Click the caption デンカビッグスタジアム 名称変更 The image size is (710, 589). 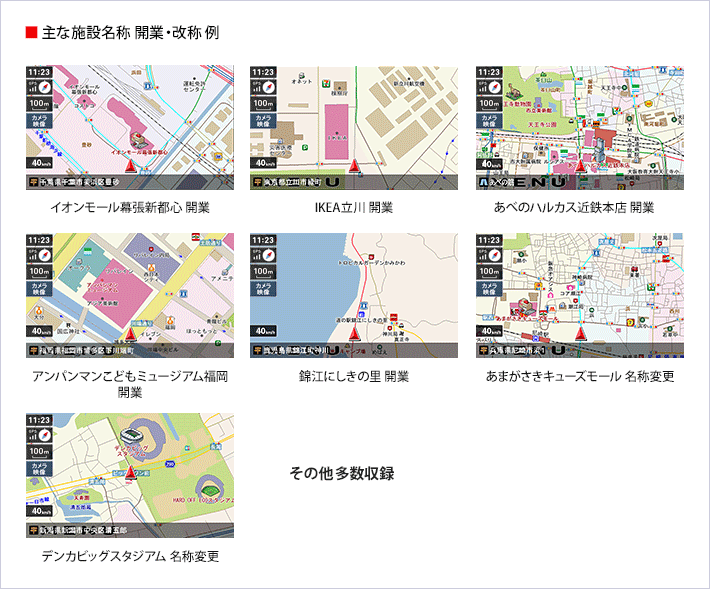[130, 556]
